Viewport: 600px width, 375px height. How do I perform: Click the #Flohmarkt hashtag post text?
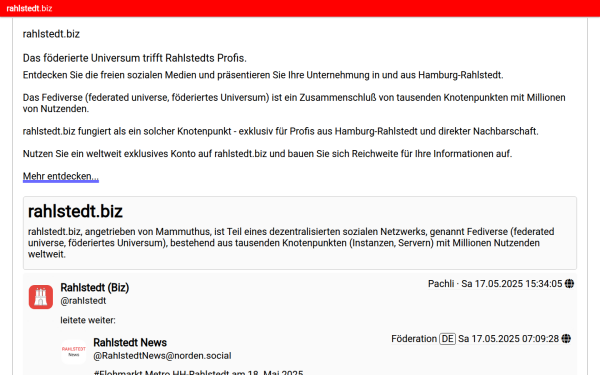198,372
